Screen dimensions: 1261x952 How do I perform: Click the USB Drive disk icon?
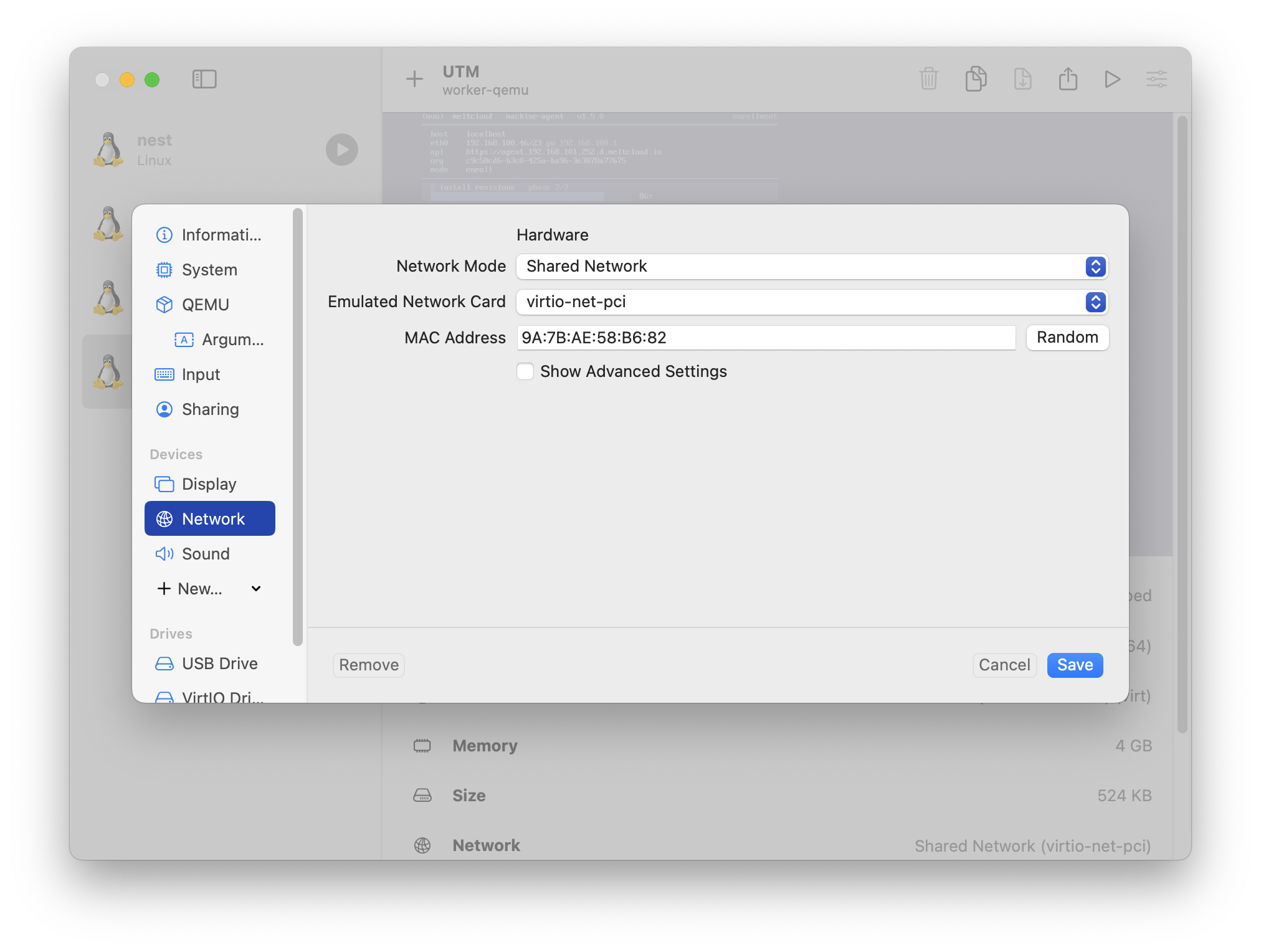pyautogui.click(x=164, y=664)
